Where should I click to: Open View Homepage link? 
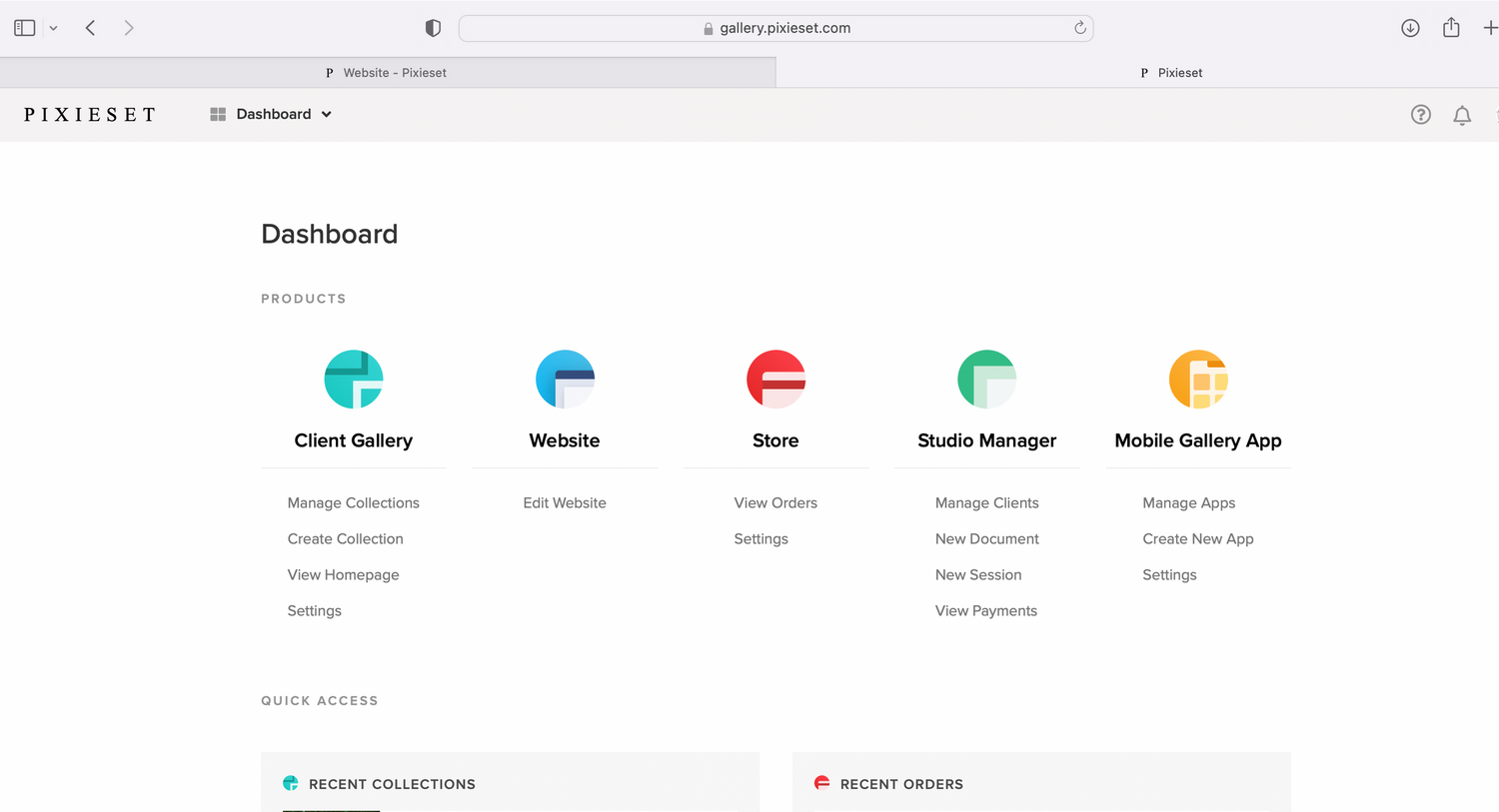click(x=343, y=575)
